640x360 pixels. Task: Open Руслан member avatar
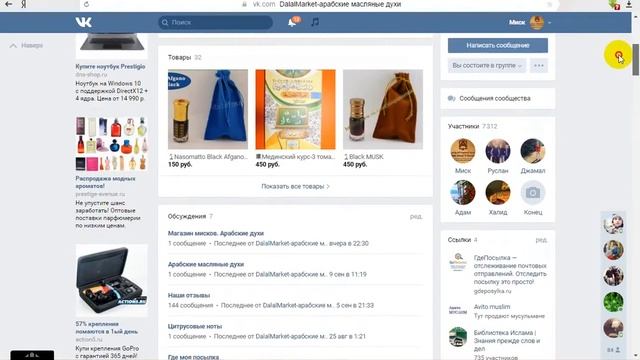(x=498, y=151)
